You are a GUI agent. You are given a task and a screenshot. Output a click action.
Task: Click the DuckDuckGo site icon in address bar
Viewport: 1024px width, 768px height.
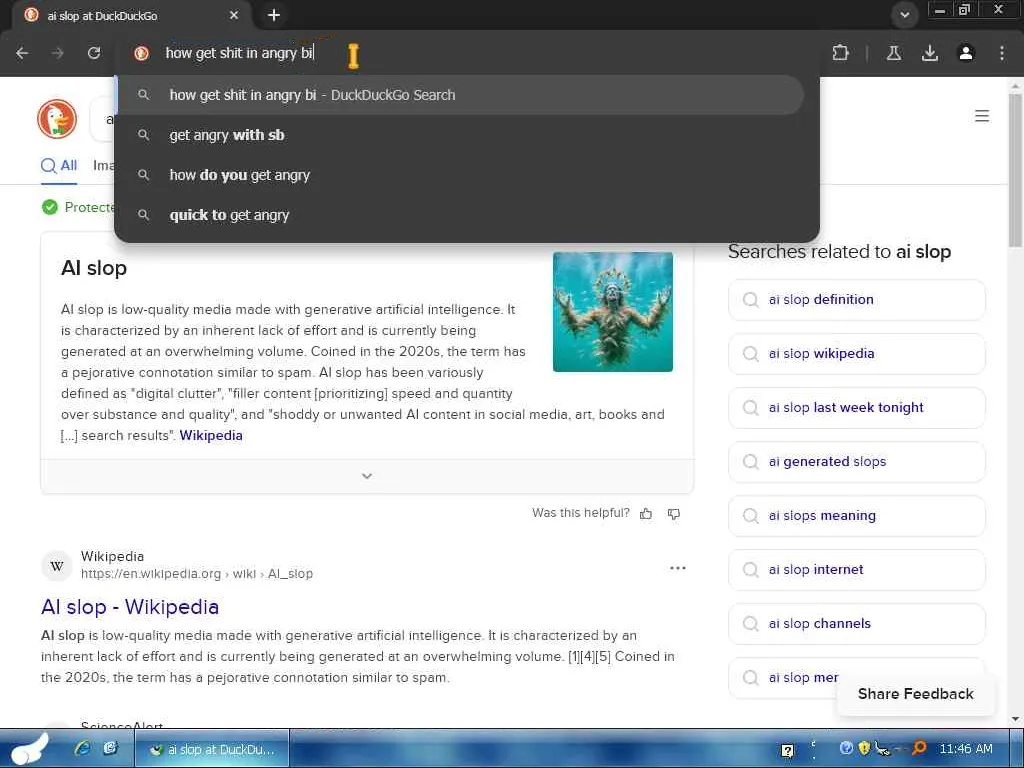(x=141, y=53)
